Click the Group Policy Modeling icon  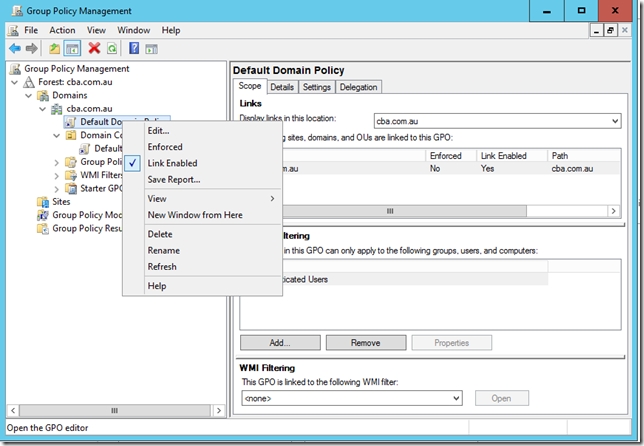[x=43, y=215]
